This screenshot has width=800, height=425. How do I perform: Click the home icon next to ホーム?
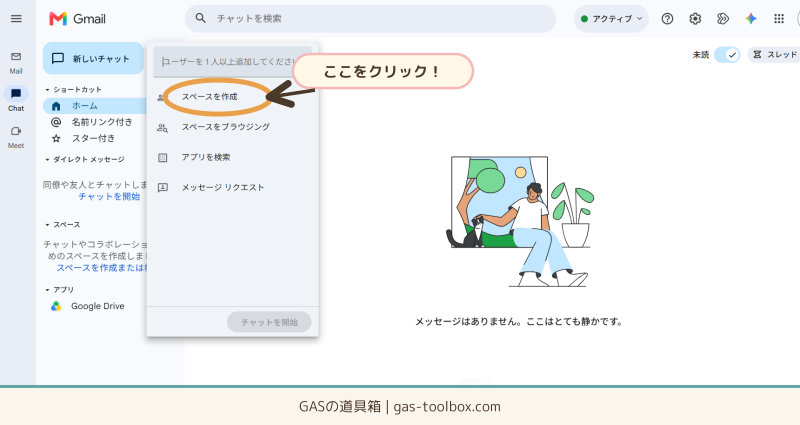pyautogui.click(x=56, y=106)
